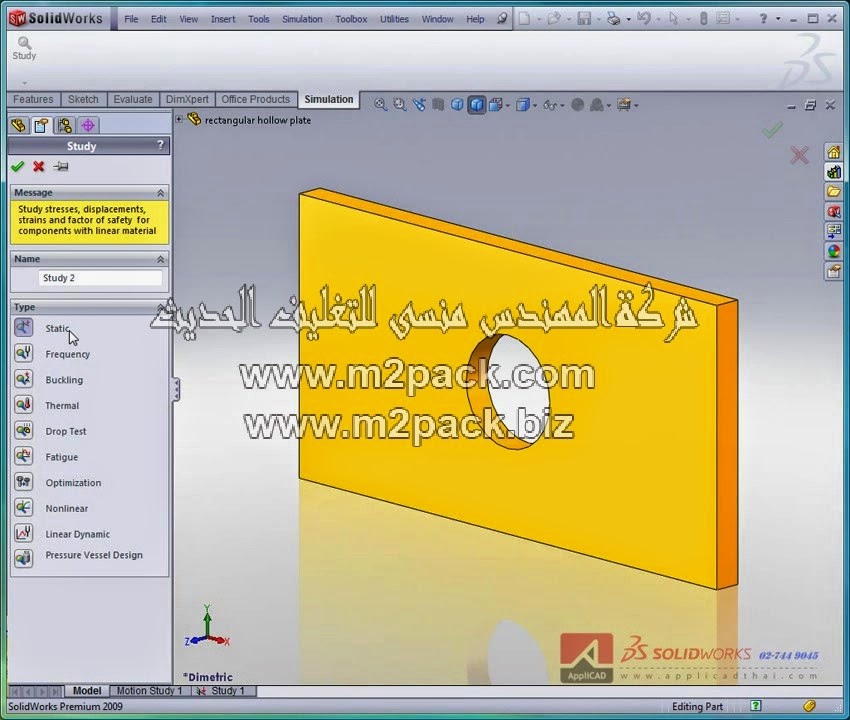
Task: Click the Study 2 name field
Action: click(100, 278)
